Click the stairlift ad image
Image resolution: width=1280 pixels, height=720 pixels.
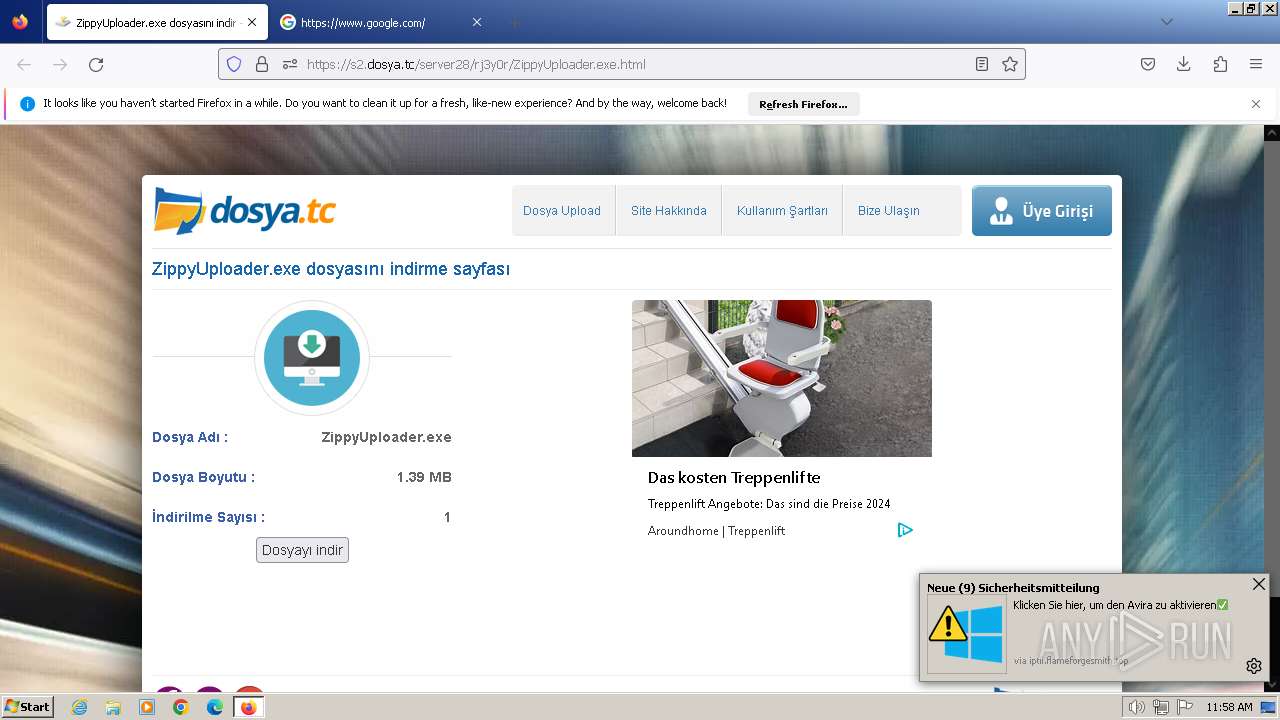click(782, 378)
